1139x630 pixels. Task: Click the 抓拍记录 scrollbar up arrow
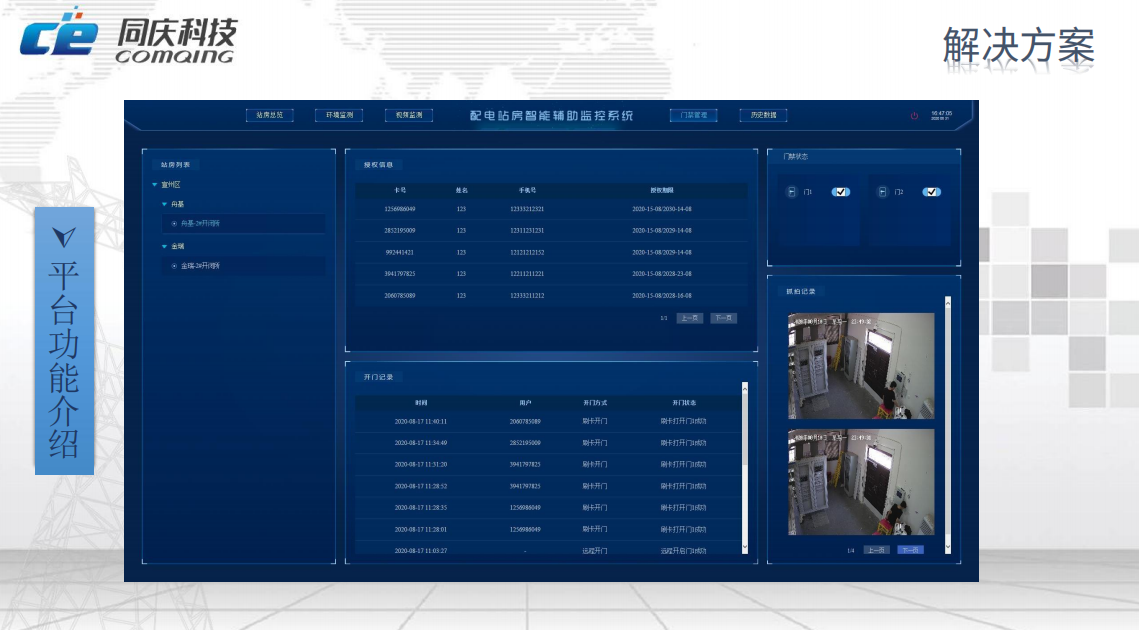(x=947, y=302)
